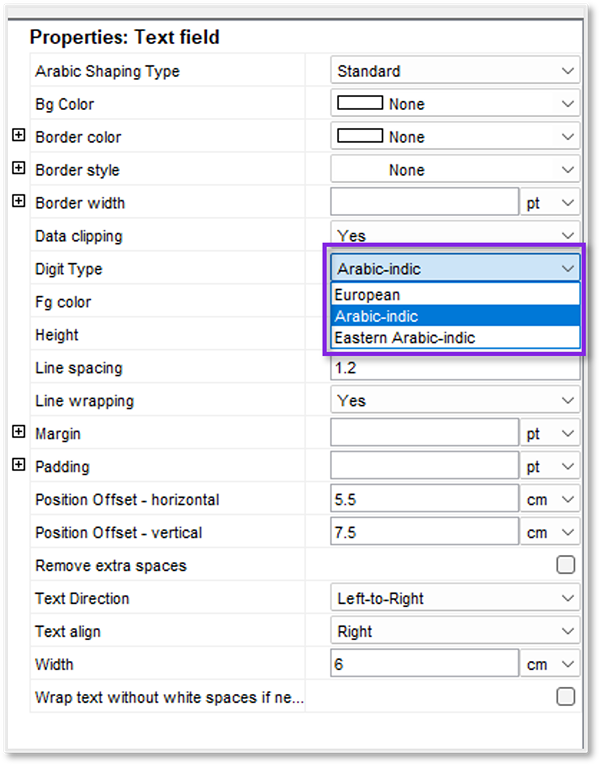Open the Border width unit dropdown
The height and width of the screenshot is (765, 600).
[550, 203]
